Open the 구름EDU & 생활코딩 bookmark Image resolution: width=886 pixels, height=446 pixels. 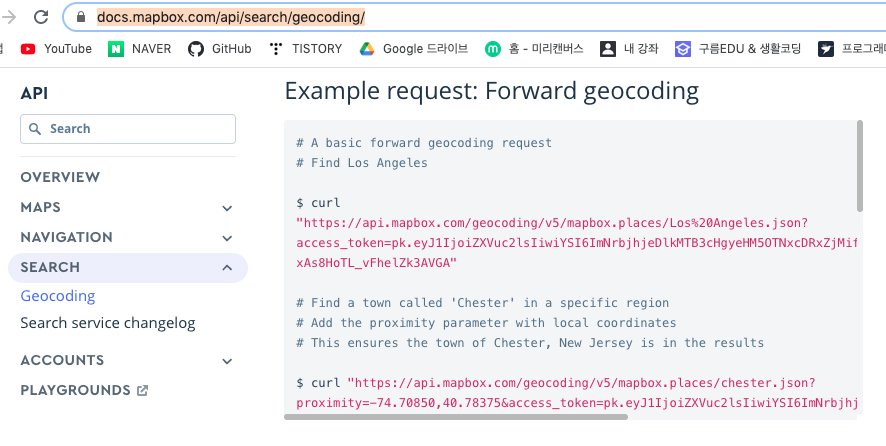click(x=738, y=49)
